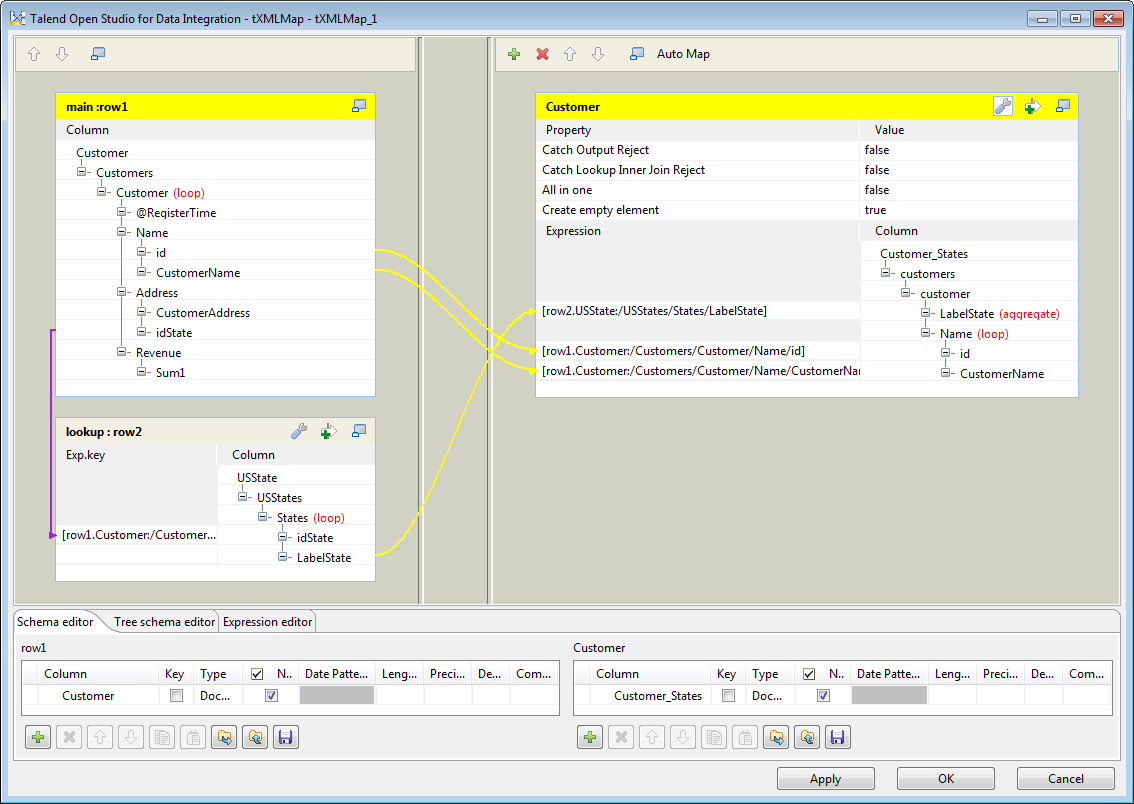Mark the Customer column as Key
The width and height of the screenshot is (1134, 804).
175,695
